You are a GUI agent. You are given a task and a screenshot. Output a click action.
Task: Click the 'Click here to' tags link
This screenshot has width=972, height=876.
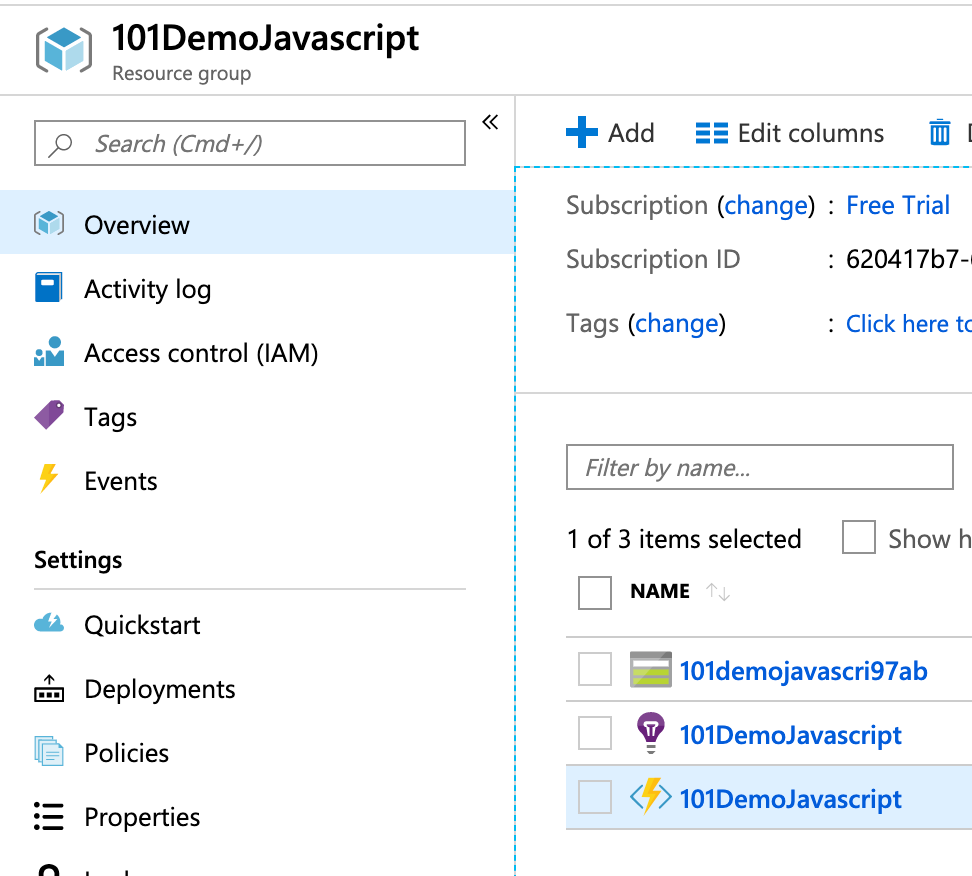click(909, 324)
